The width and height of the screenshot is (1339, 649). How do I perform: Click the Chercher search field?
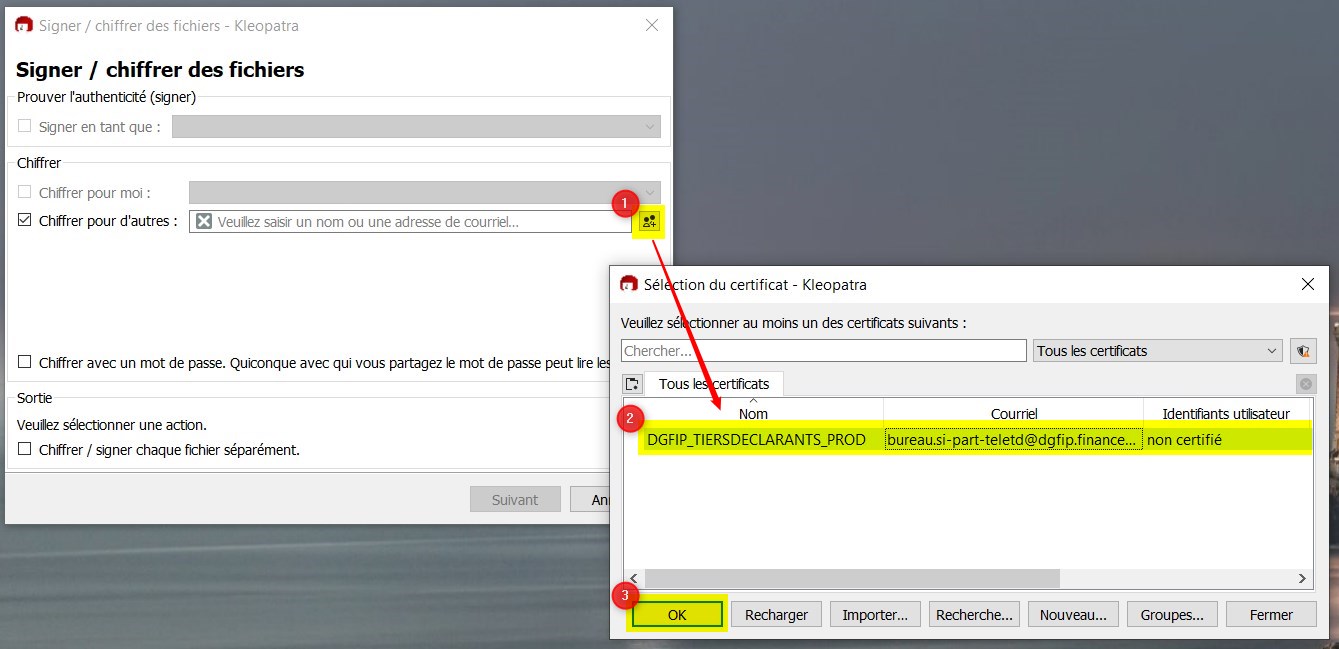(x=823, y=351)
